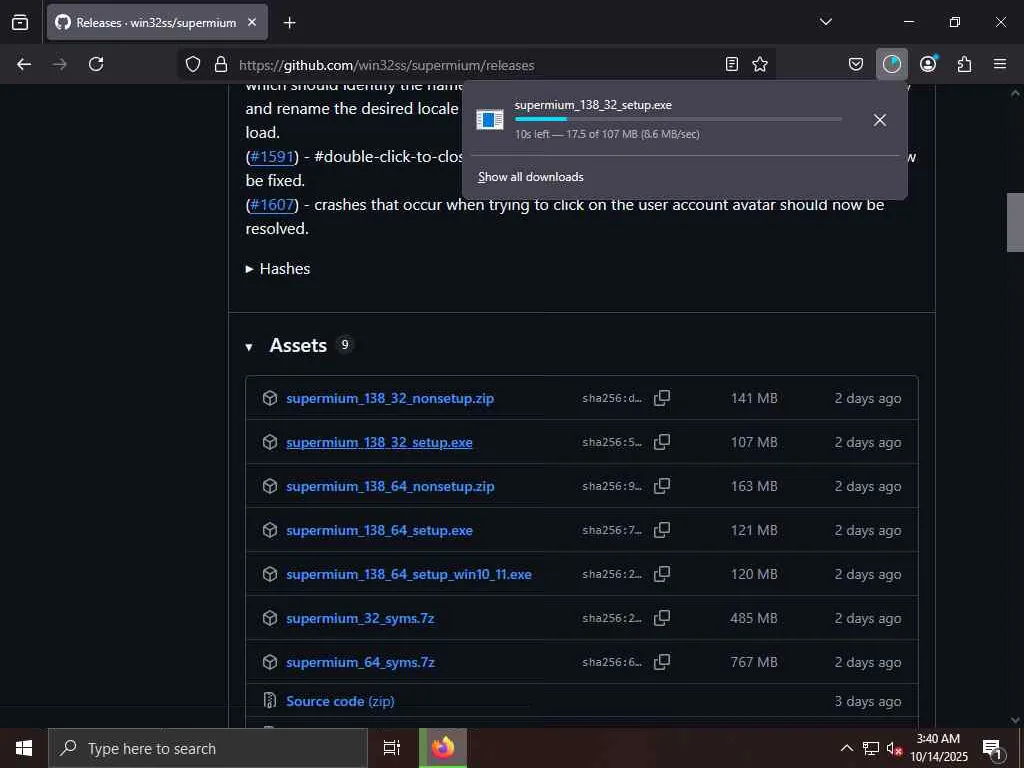Go back using the back arrow

tap(24, 64)
